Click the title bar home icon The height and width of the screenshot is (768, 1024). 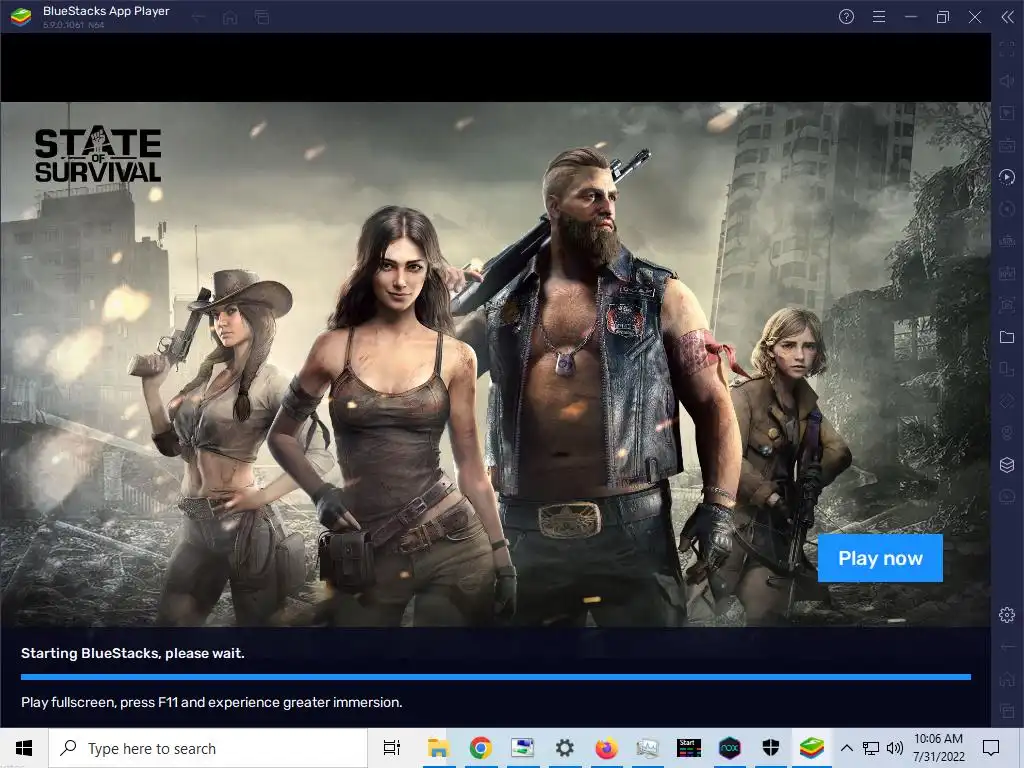(230, 18)
